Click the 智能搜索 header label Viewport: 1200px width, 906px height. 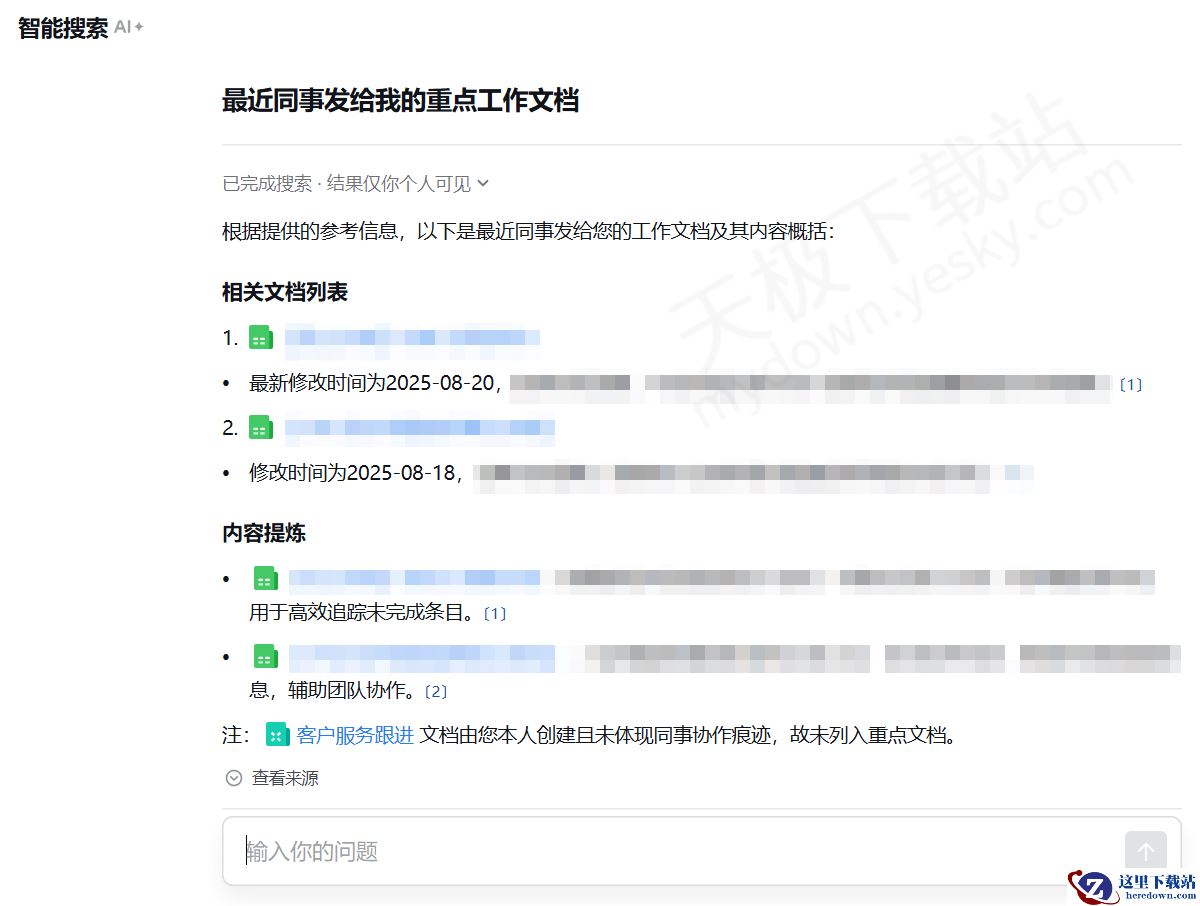click(x=62, y=27)
